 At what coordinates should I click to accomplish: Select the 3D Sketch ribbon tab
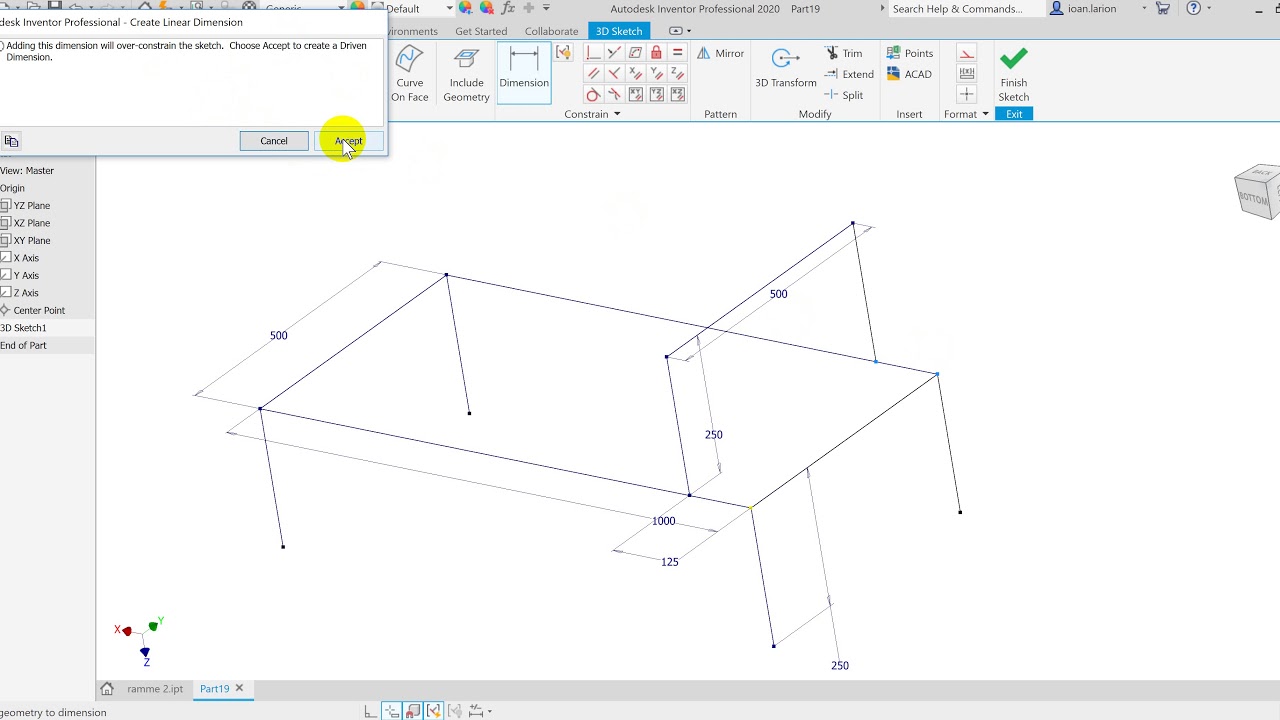(x=619, y=31)
